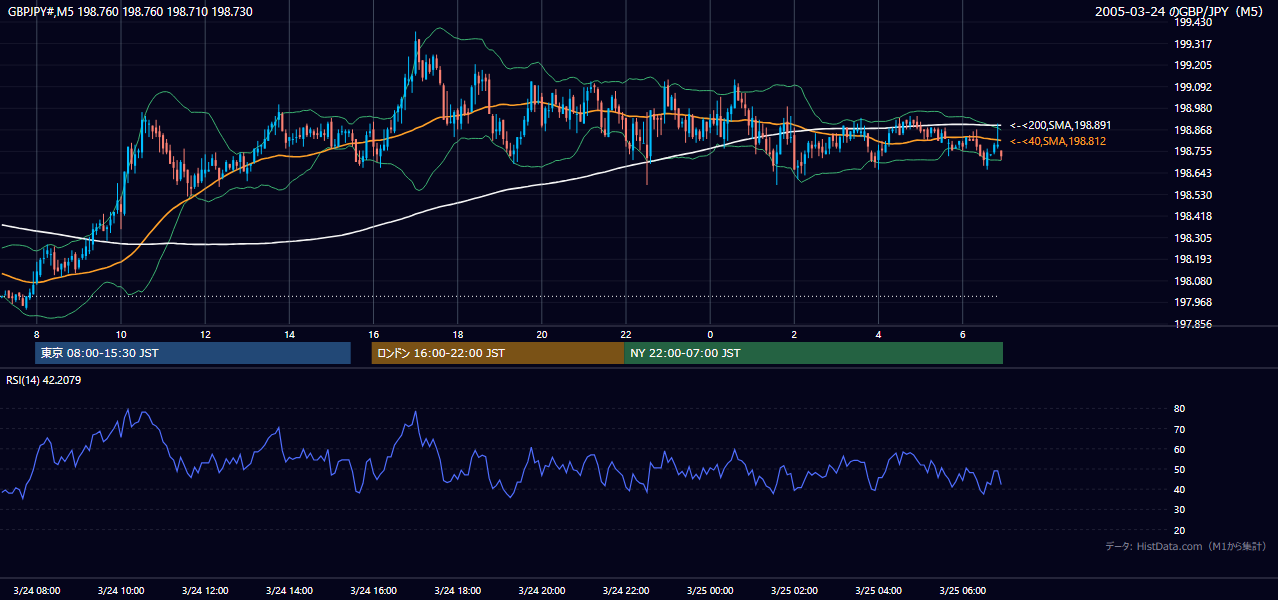
Task: Click price axis value 198.530
Action: [x=1192, y=195]
